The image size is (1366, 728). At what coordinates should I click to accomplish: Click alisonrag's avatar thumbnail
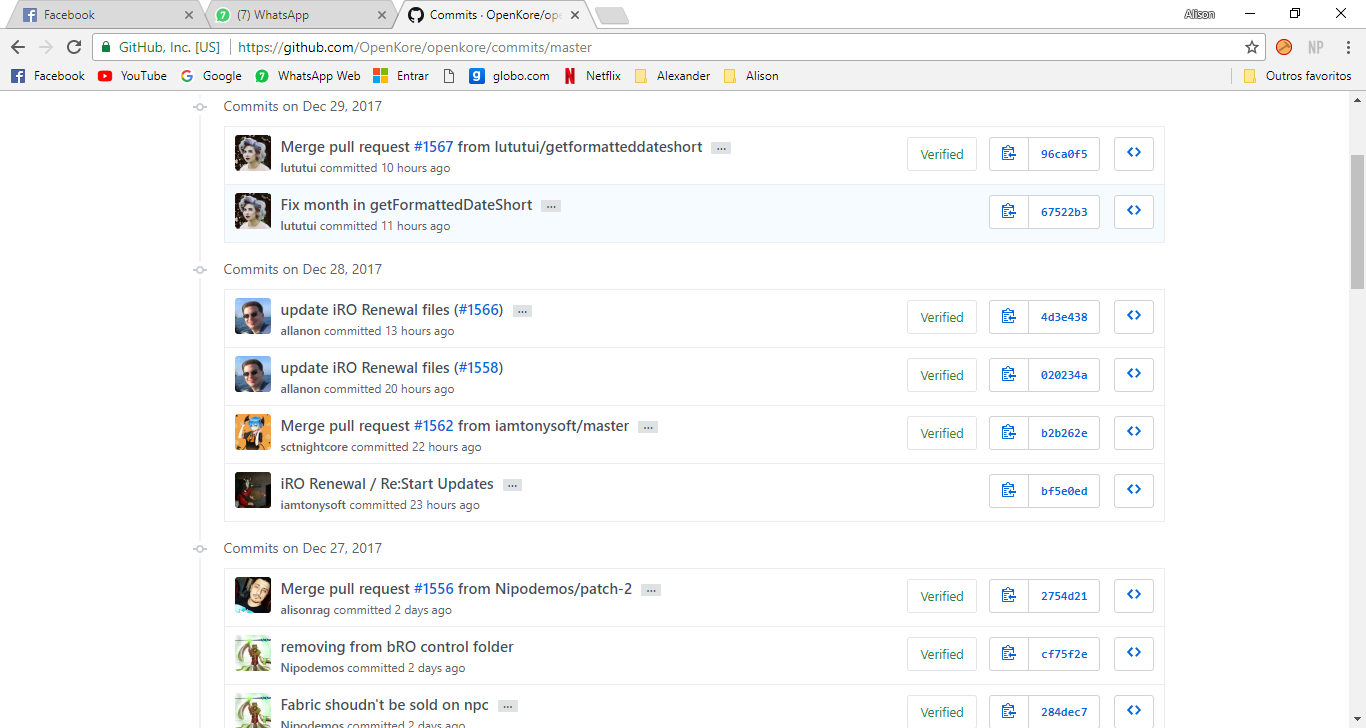253,596
